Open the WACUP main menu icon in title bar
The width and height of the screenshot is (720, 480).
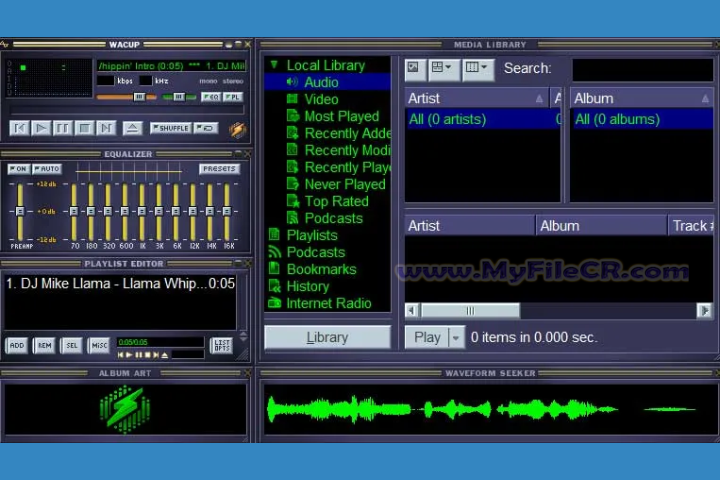(4, 45)
